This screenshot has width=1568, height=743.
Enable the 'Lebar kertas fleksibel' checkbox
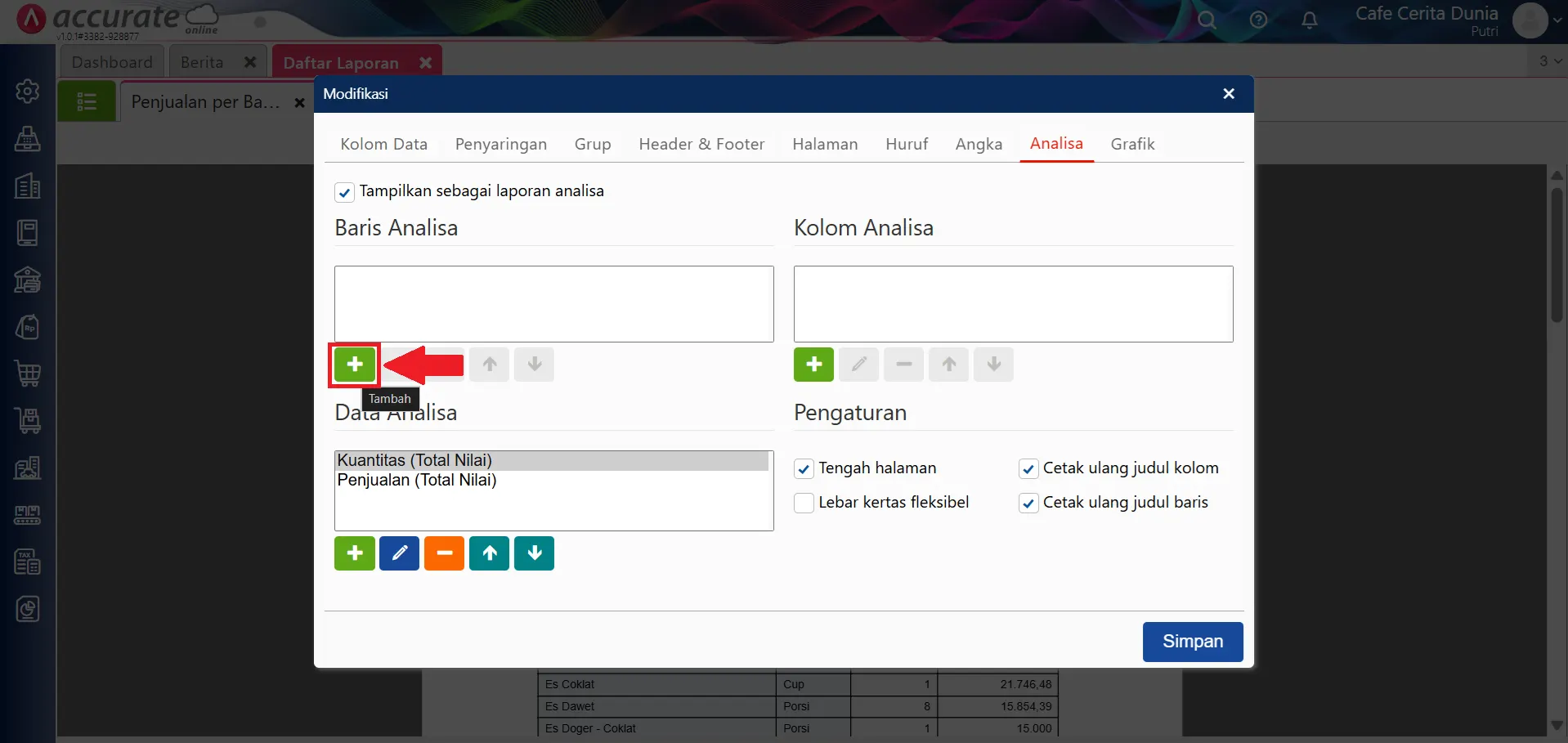[x=804, y=503]
